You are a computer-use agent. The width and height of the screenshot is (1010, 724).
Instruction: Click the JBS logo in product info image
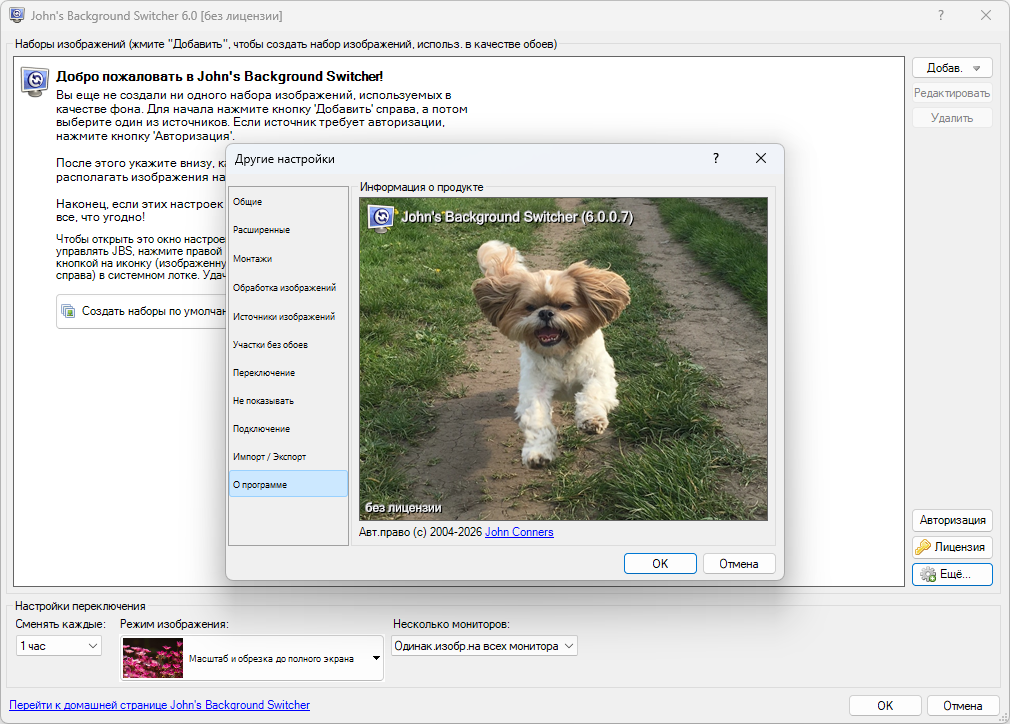pos(380,217)
